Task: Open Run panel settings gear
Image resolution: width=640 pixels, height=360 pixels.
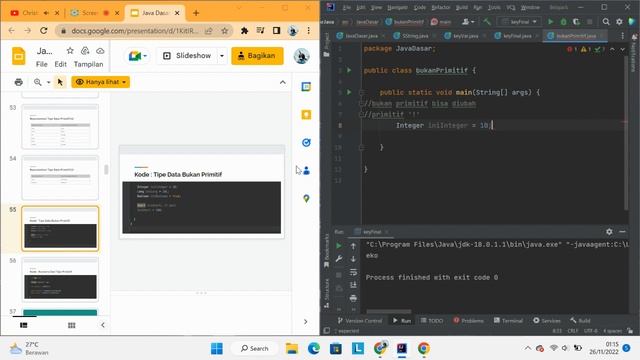Action: coord(609,231)
